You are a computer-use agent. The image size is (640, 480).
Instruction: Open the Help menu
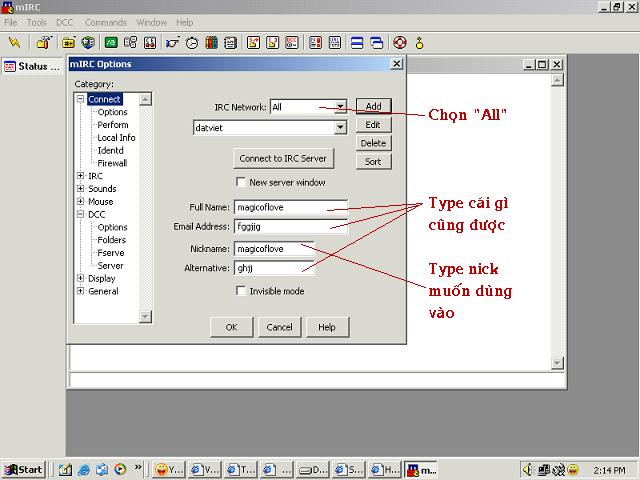184,22
